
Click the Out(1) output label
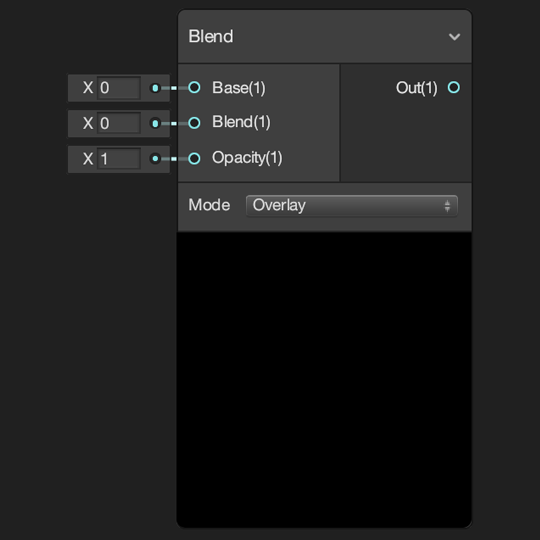point(416,88)
